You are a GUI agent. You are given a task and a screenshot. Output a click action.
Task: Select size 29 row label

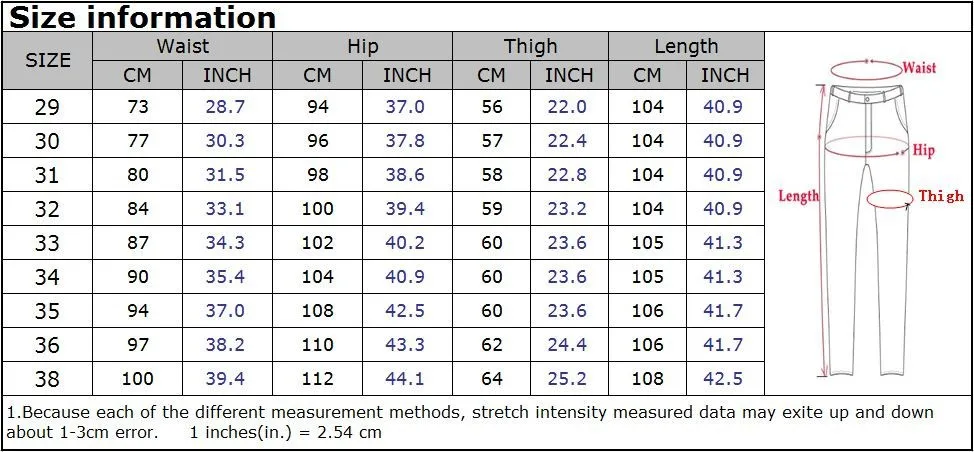[x=47, y=107]
